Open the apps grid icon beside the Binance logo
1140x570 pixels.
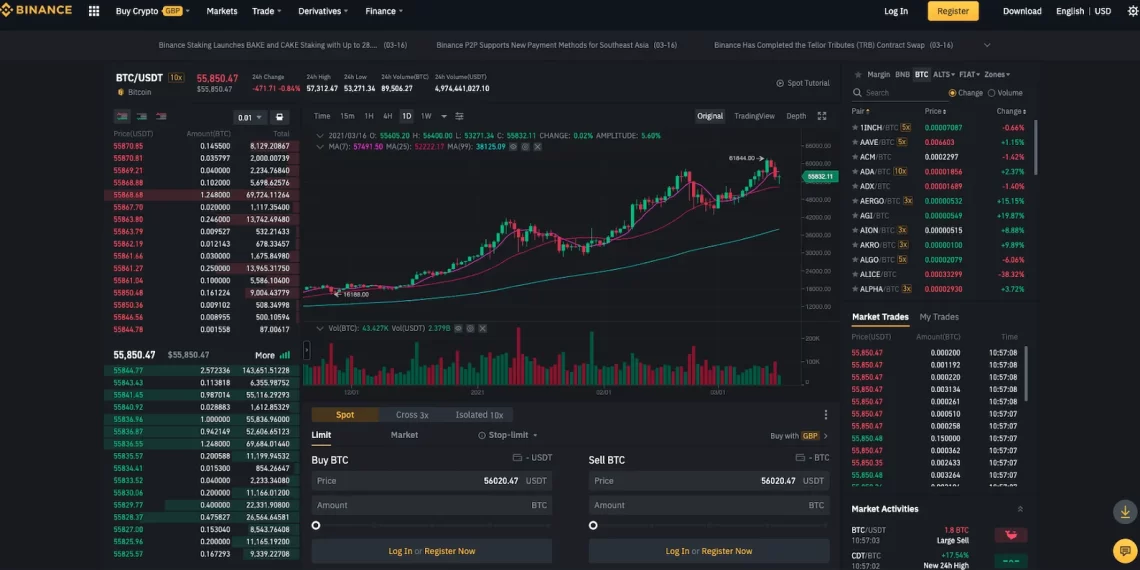[94, 11]
